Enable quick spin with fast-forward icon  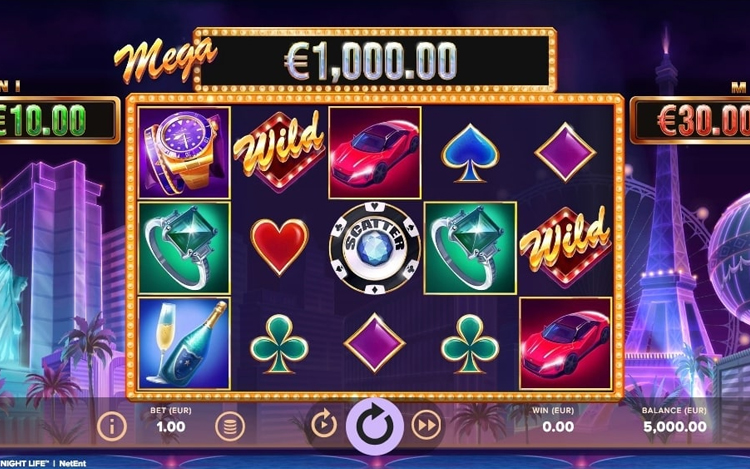pos(426,424)
